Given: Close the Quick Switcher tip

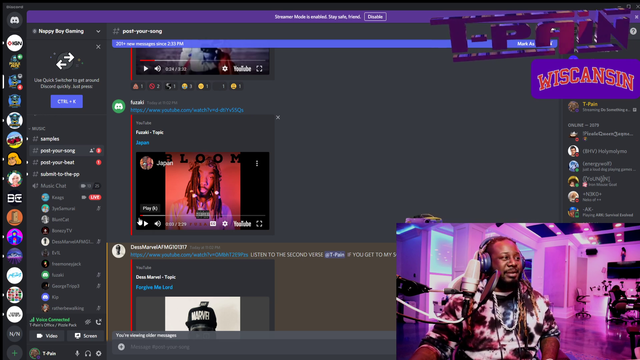Looking at the screenshot, I should [98, 47].
